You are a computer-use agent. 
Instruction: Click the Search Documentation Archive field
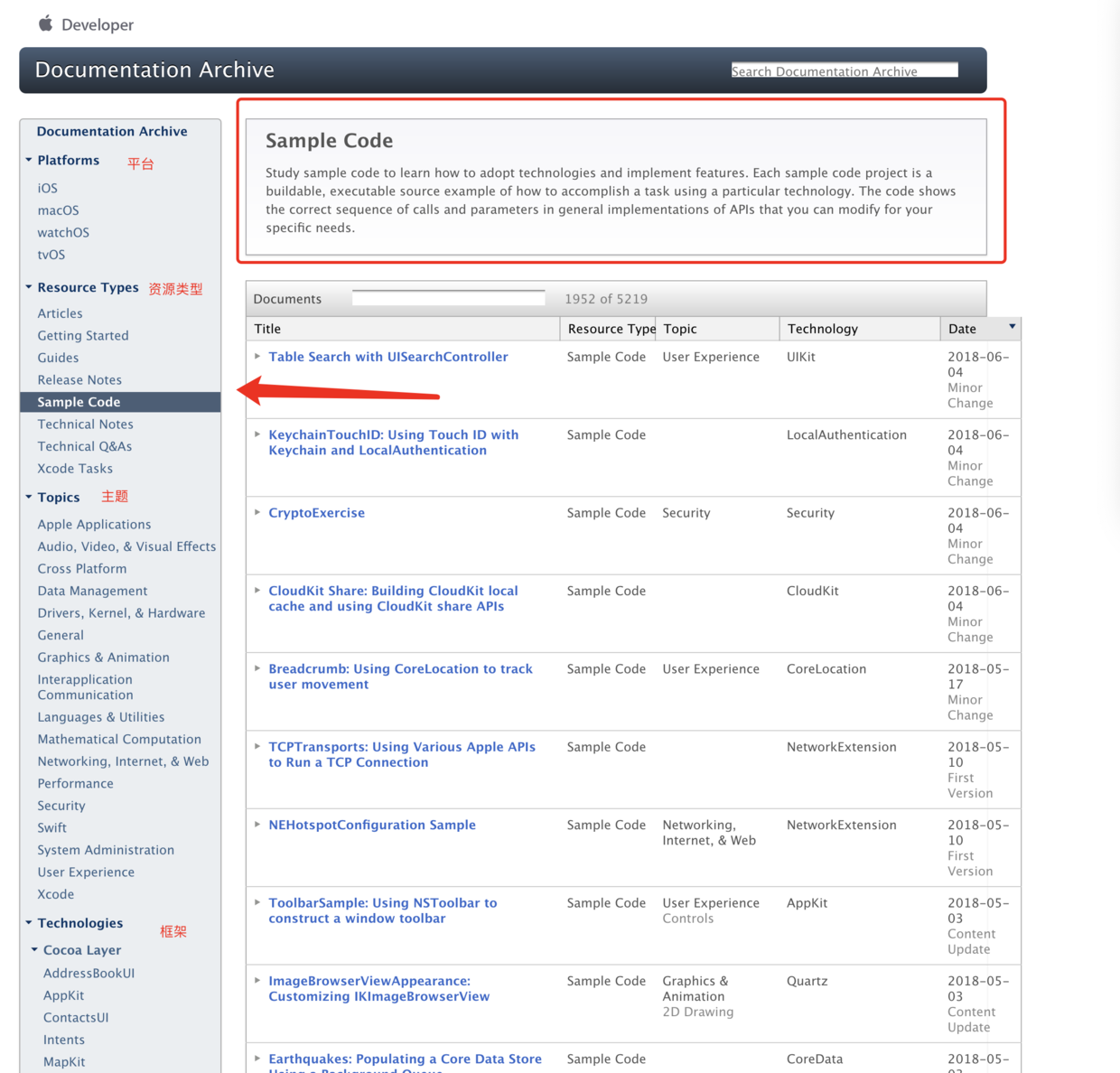click(845, 70)
